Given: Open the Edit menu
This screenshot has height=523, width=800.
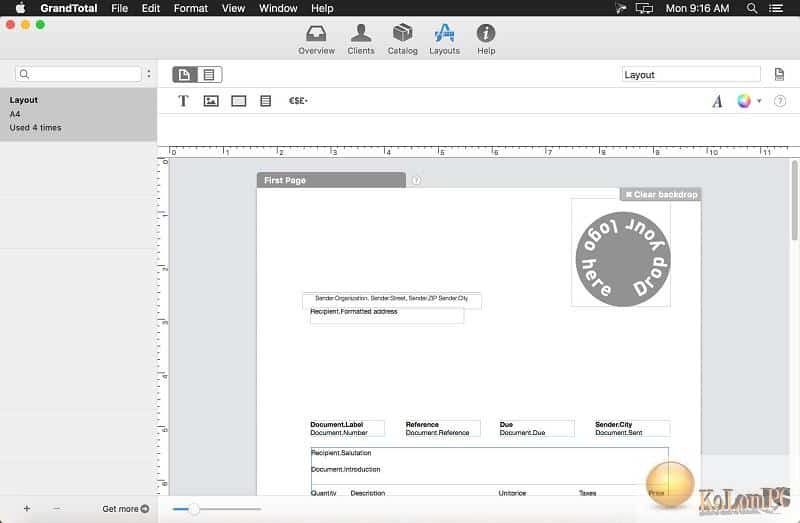Looking at the screenshot, I should (151, 8).
